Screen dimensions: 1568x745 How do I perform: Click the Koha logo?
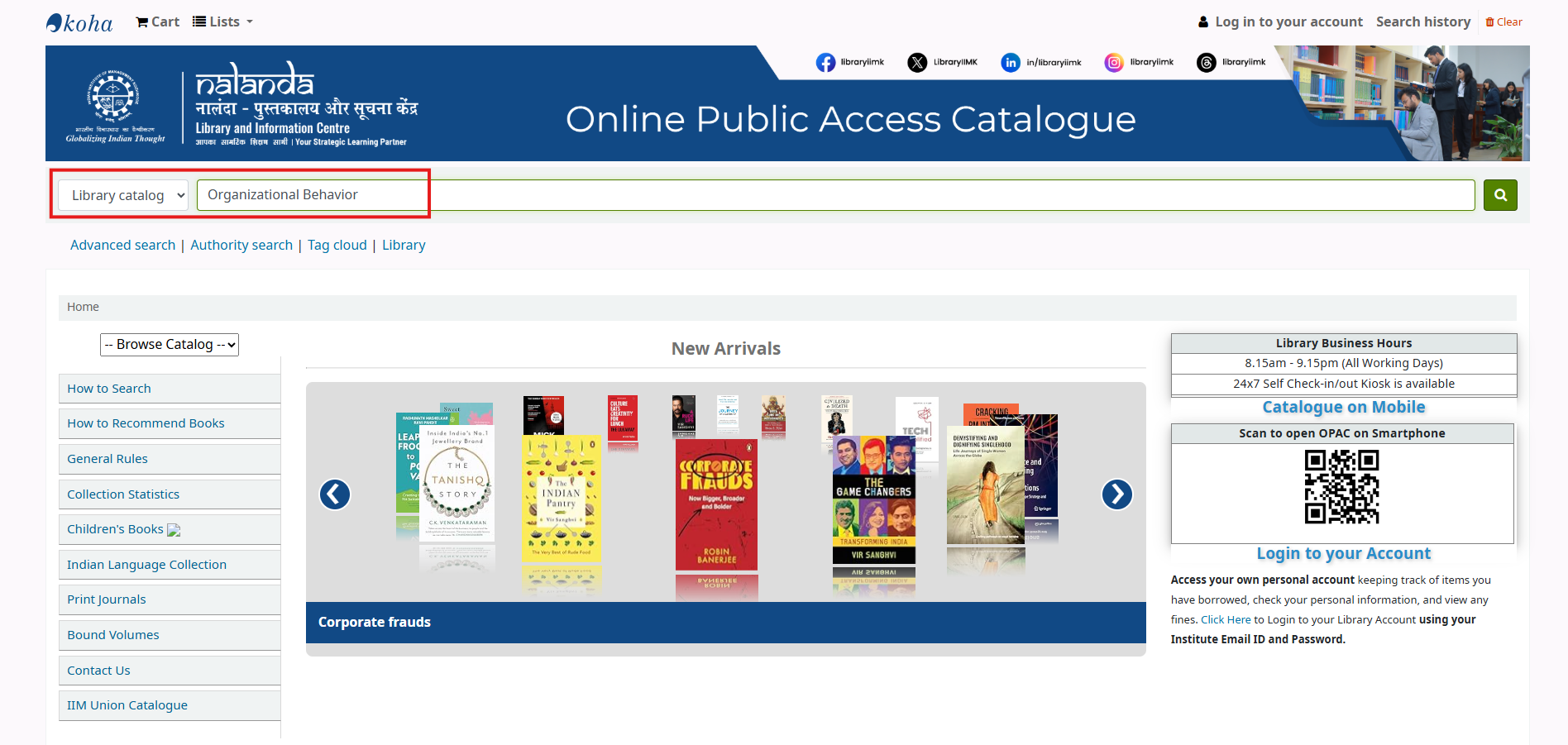(x=79, y=22)
